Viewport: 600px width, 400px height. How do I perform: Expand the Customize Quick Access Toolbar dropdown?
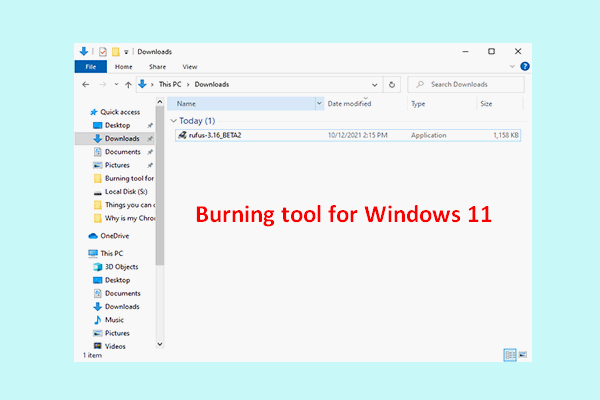point(126,50)
